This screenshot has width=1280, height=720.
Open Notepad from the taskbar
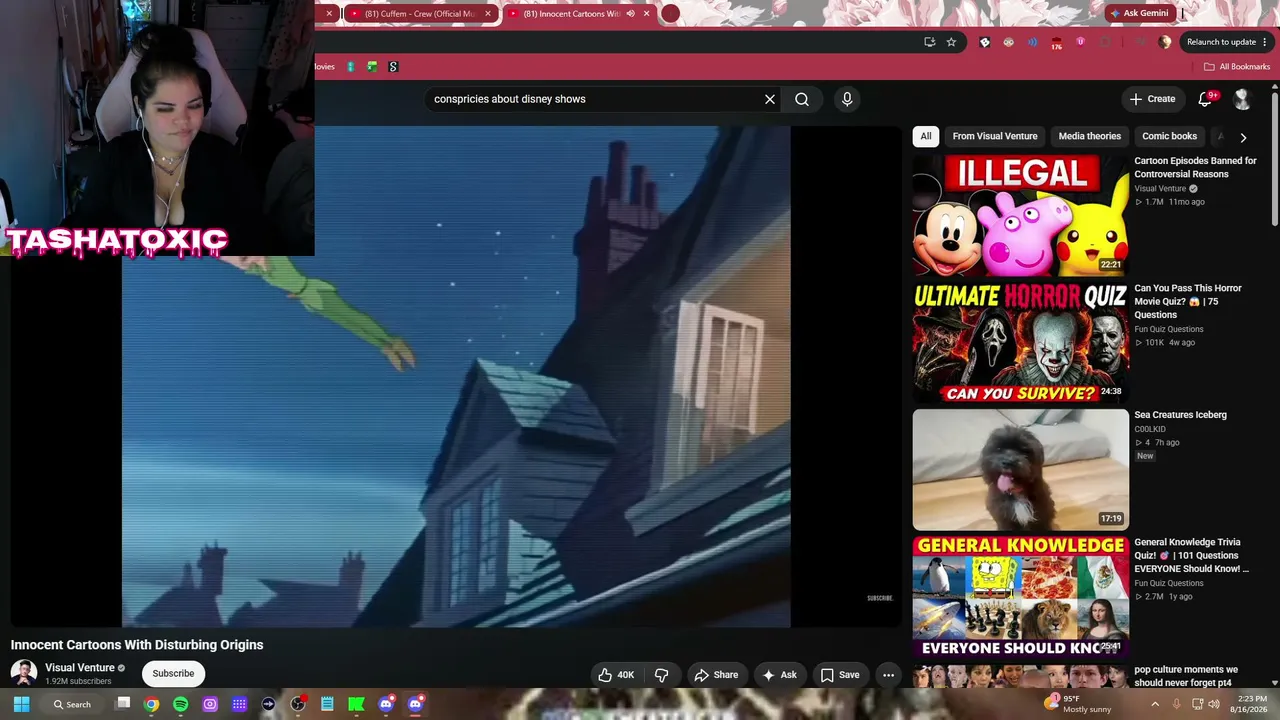pyautogui.click(x=327, y=704)
